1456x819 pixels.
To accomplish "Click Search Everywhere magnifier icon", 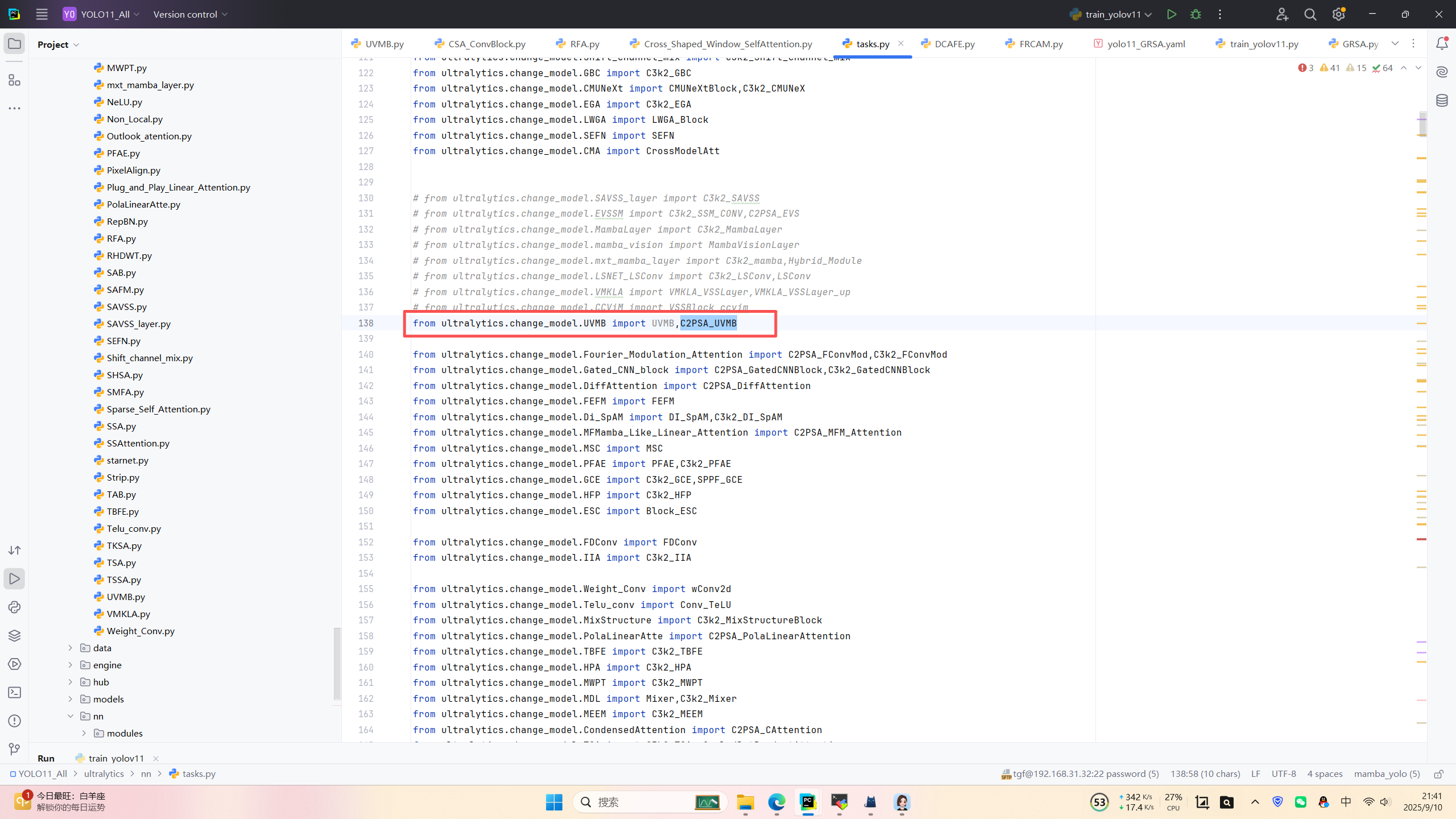I will (1310, 14).
